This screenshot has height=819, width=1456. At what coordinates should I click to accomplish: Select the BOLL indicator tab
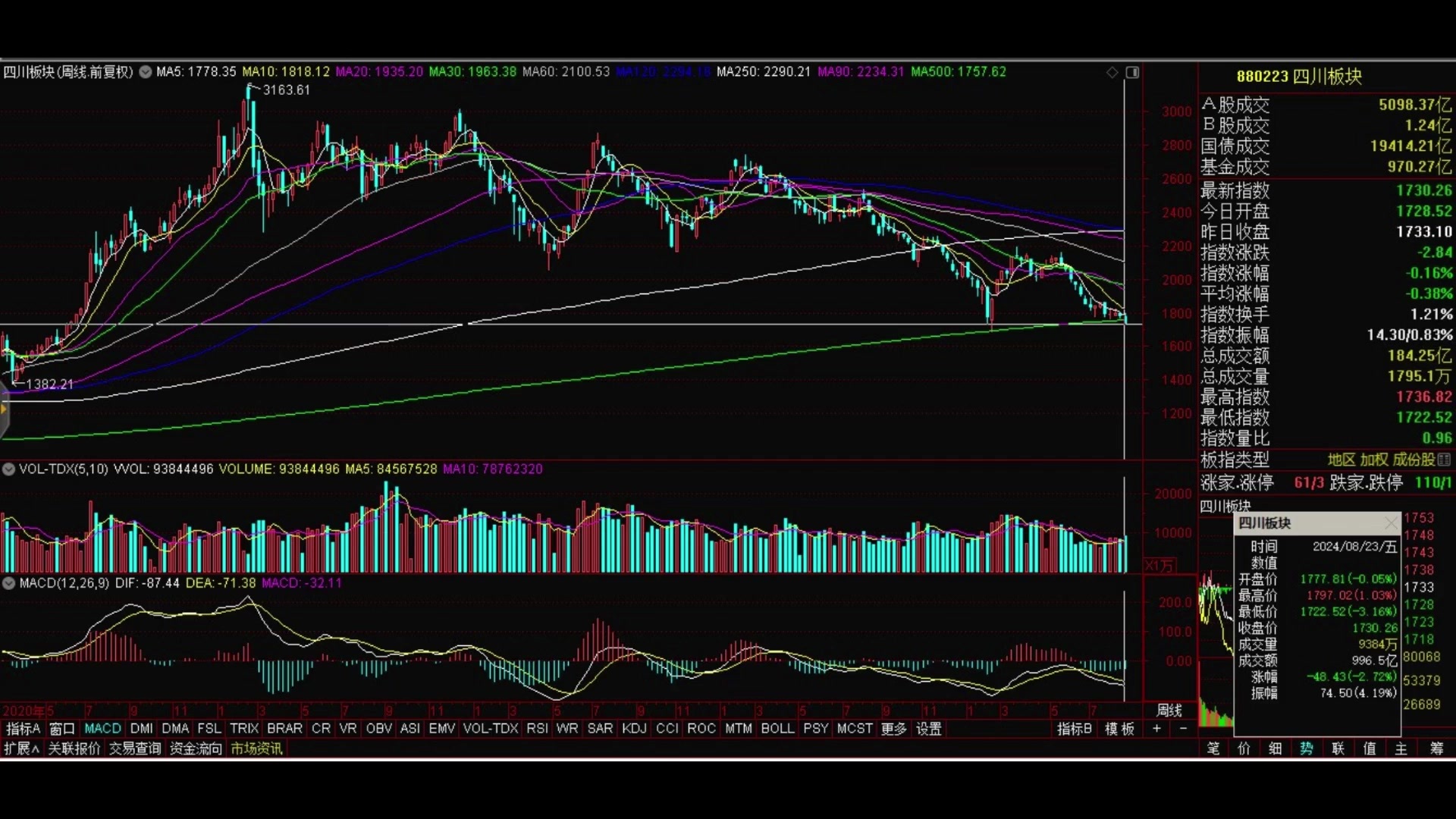(x=777, y=729)
